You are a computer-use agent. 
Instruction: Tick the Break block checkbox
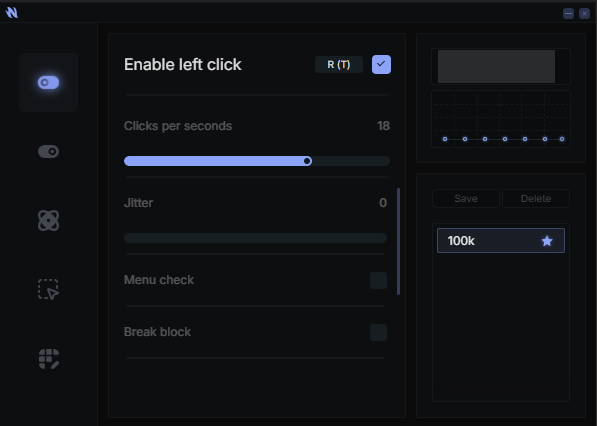pyautogui.click(x=378, y=332)
